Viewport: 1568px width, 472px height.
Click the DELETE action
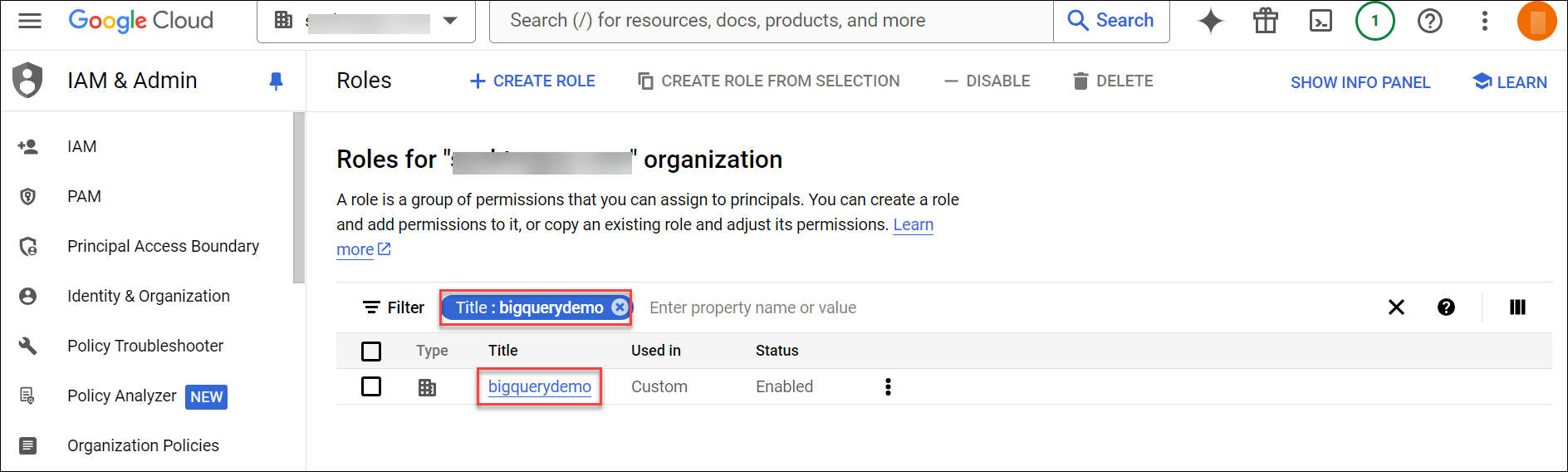pyautogui.click(x=1113, y=81)
